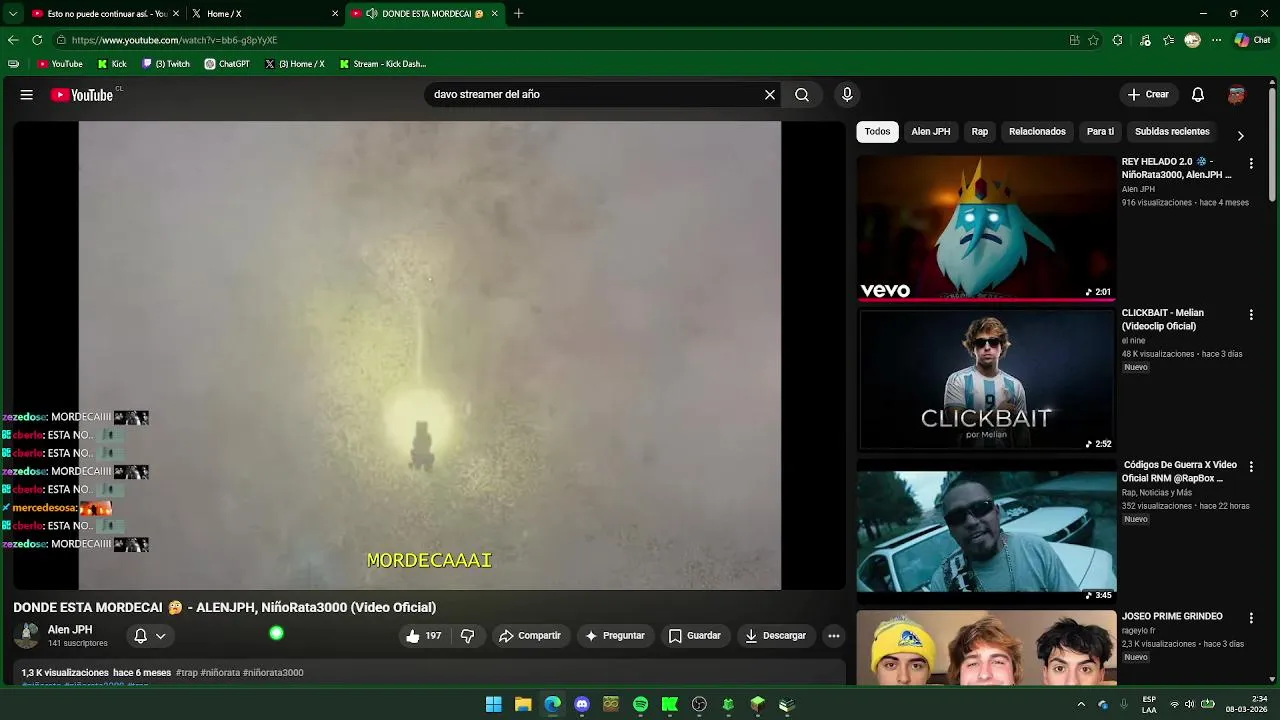1280x720 pixels.
Task: Add this page to favorites star
Action: coord(1093,40)
